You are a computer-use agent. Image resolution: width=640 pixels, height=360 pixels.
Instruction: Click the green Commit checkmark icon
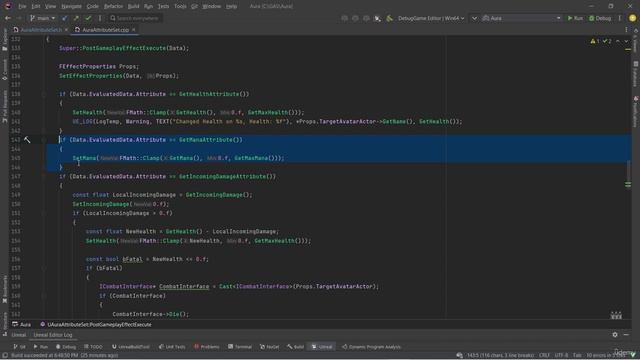[88, 18]
